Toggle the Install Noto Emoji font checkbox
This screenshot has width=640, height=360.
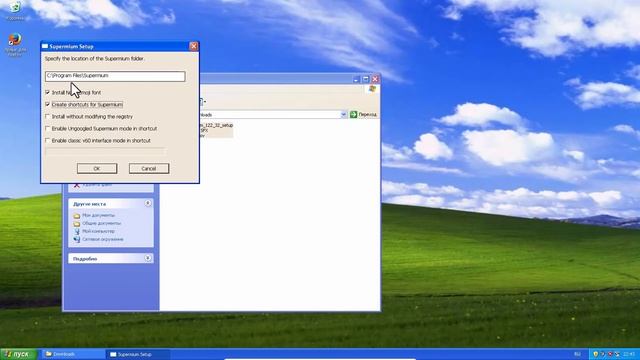tap(47, 93)
